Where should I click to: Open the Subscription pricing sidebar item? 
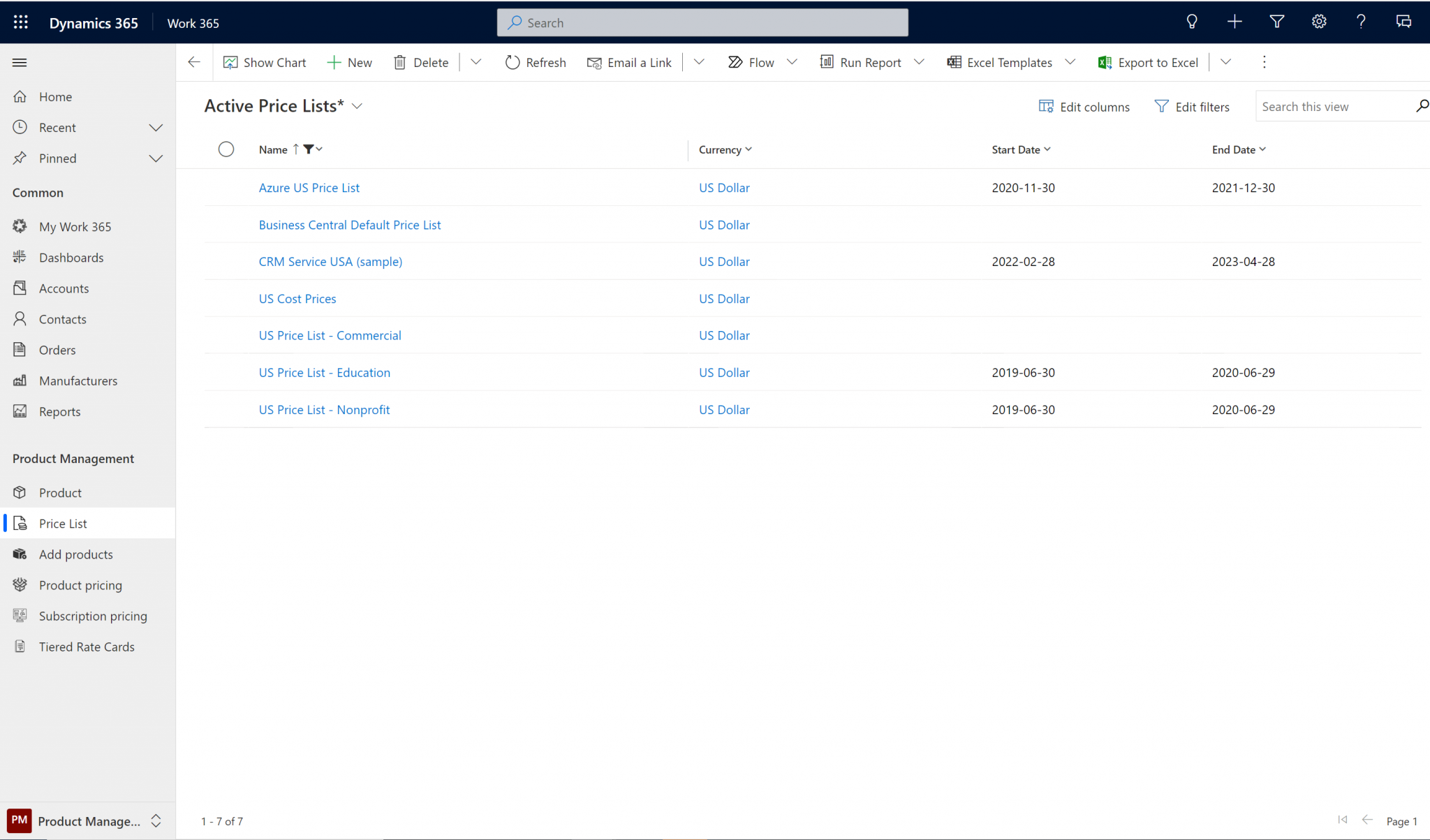click(x=93, y=616)
